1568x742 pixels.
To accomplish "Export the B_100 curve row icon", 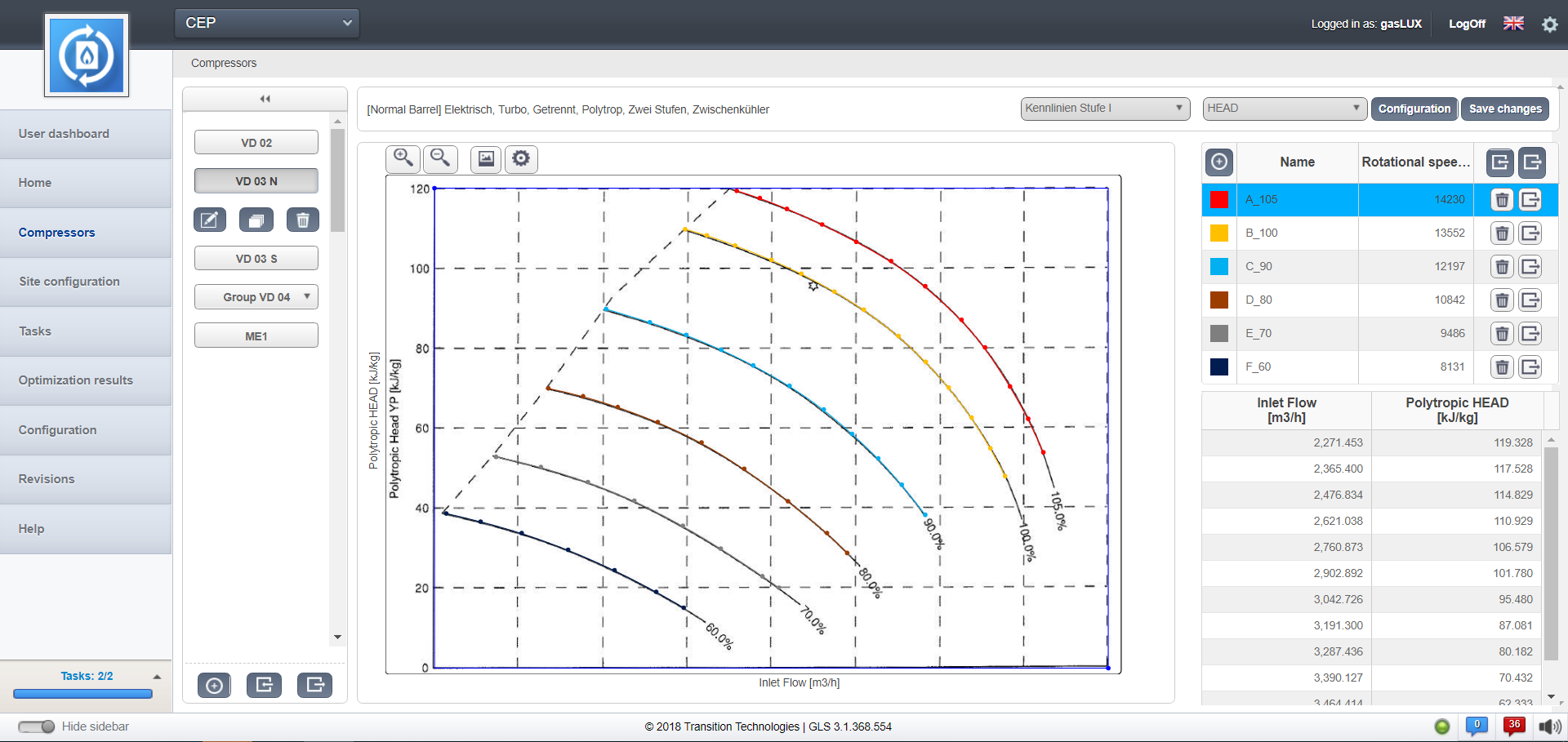I will [x=1530, y=233].
